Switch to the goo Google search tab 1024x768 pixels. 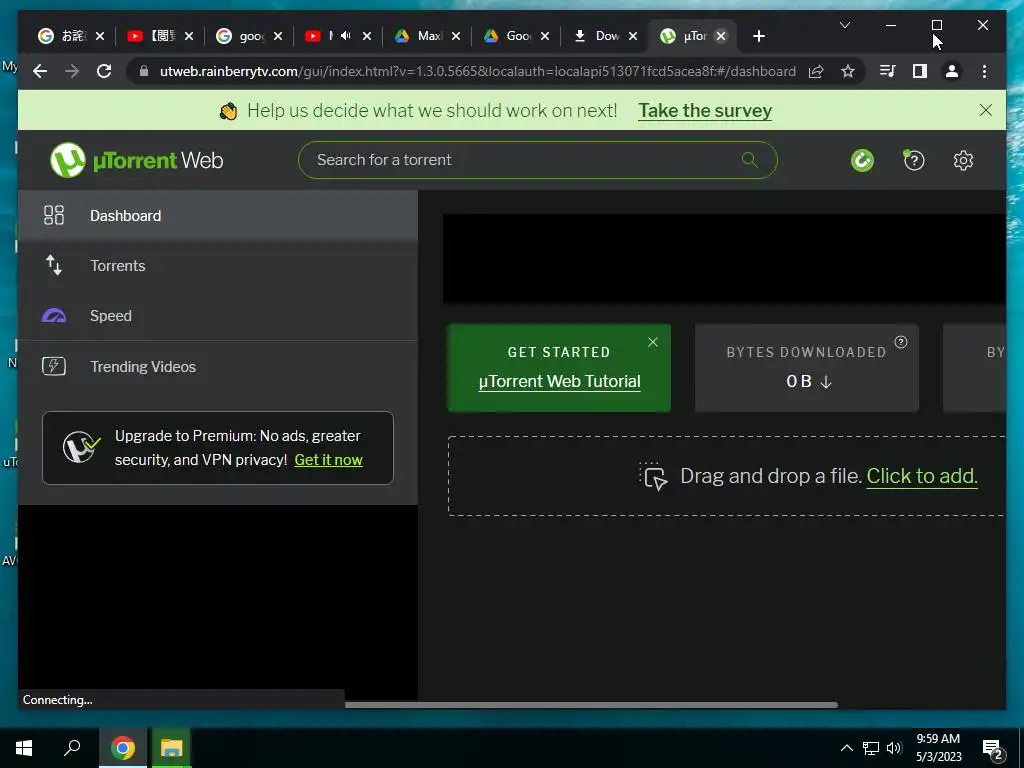point(248,37)
